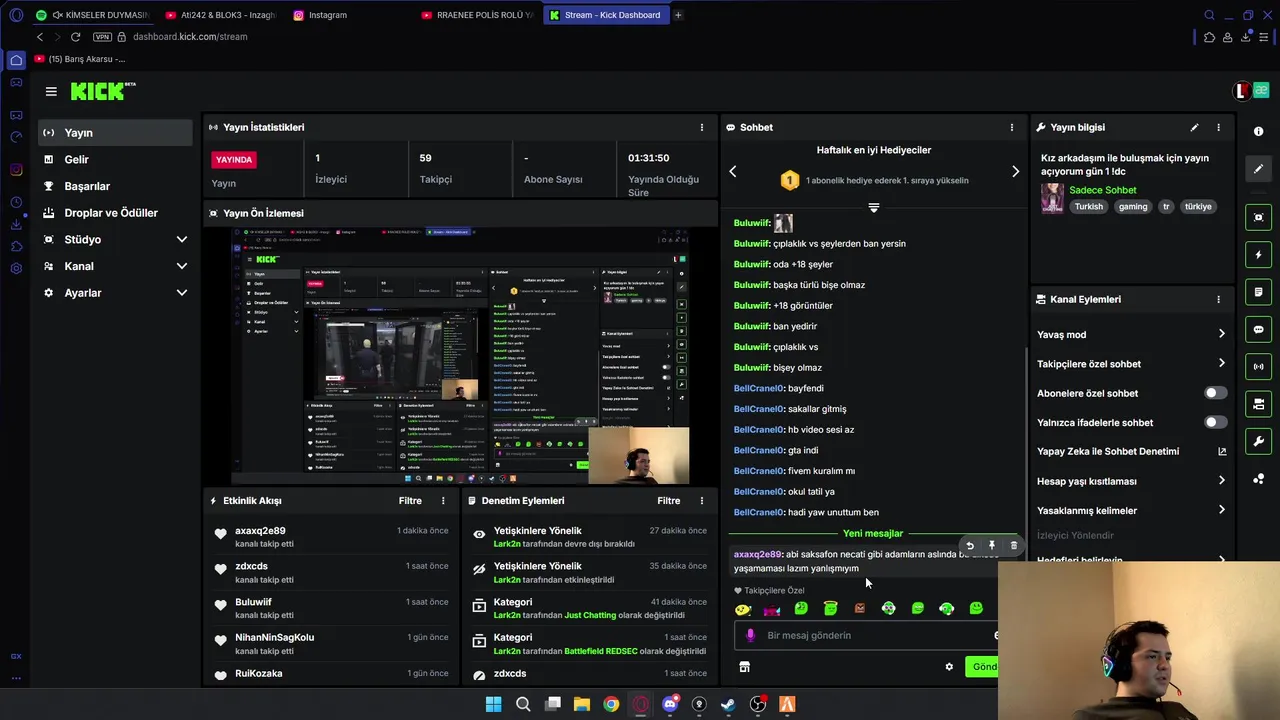This screenshot has width=1280, height=720.
Task: Edit stream info with pencil icon in Yayın bilgisi
Action: 1194,127
